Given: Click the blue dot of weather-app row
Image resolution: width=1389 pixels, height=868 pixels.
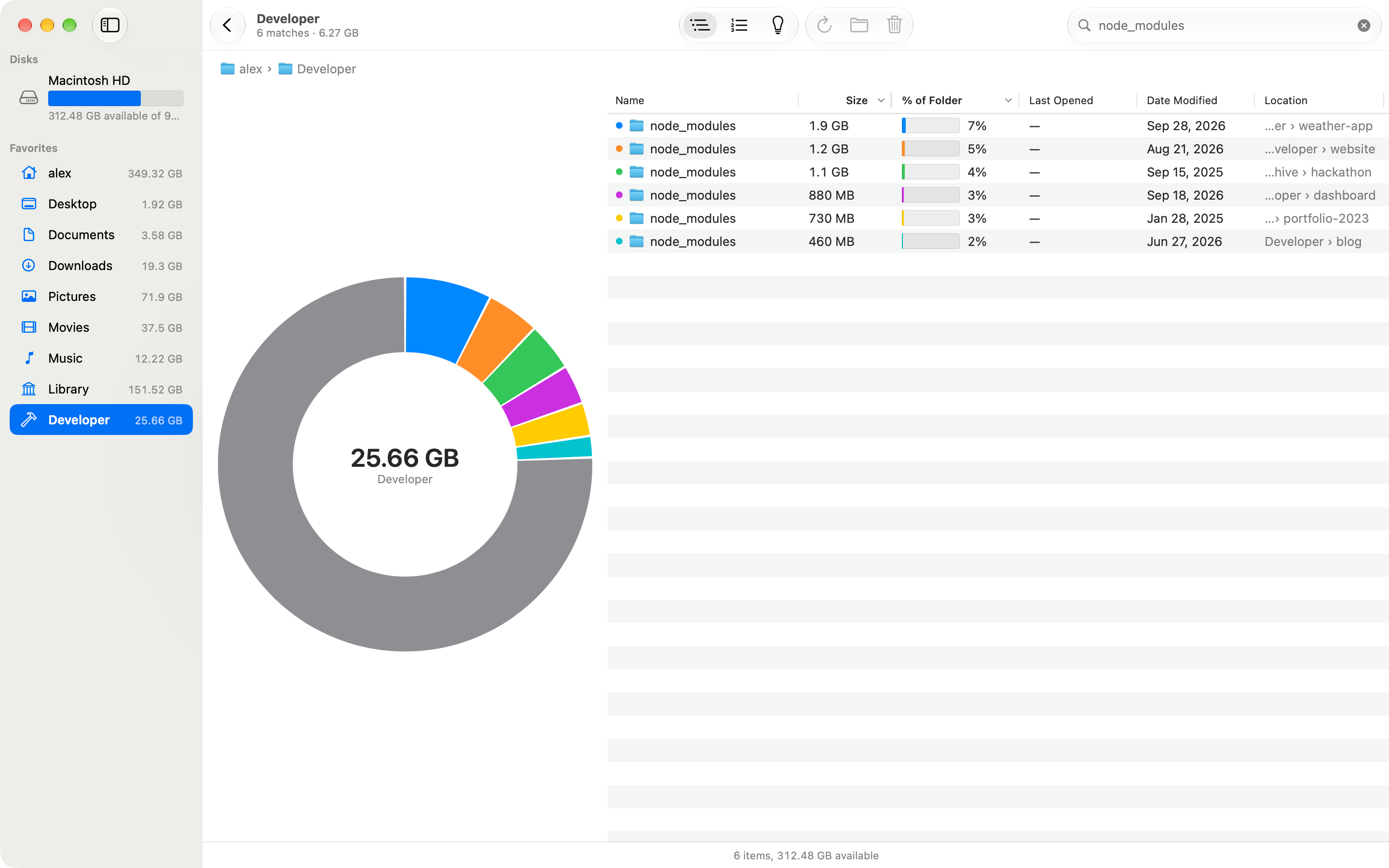Looking at the screenshot, I should [619, 126].
